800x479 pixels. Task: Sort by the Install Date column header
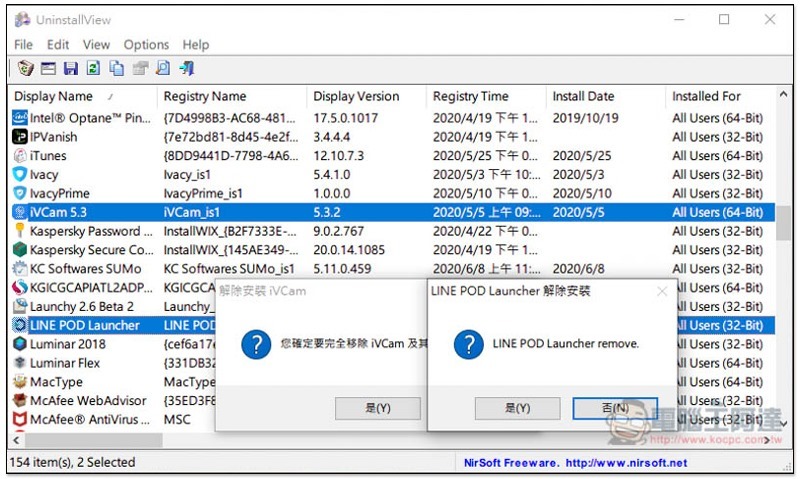pos(583,96)
